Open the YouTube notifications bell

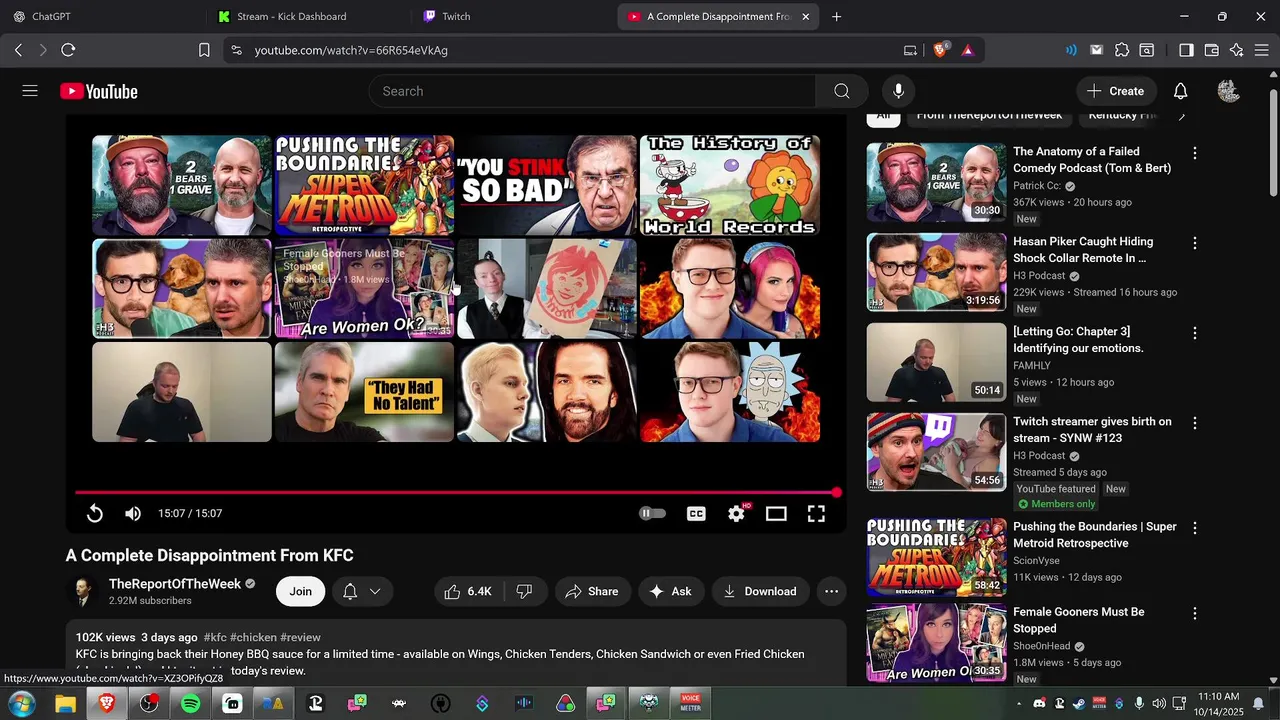[1180, 91]
